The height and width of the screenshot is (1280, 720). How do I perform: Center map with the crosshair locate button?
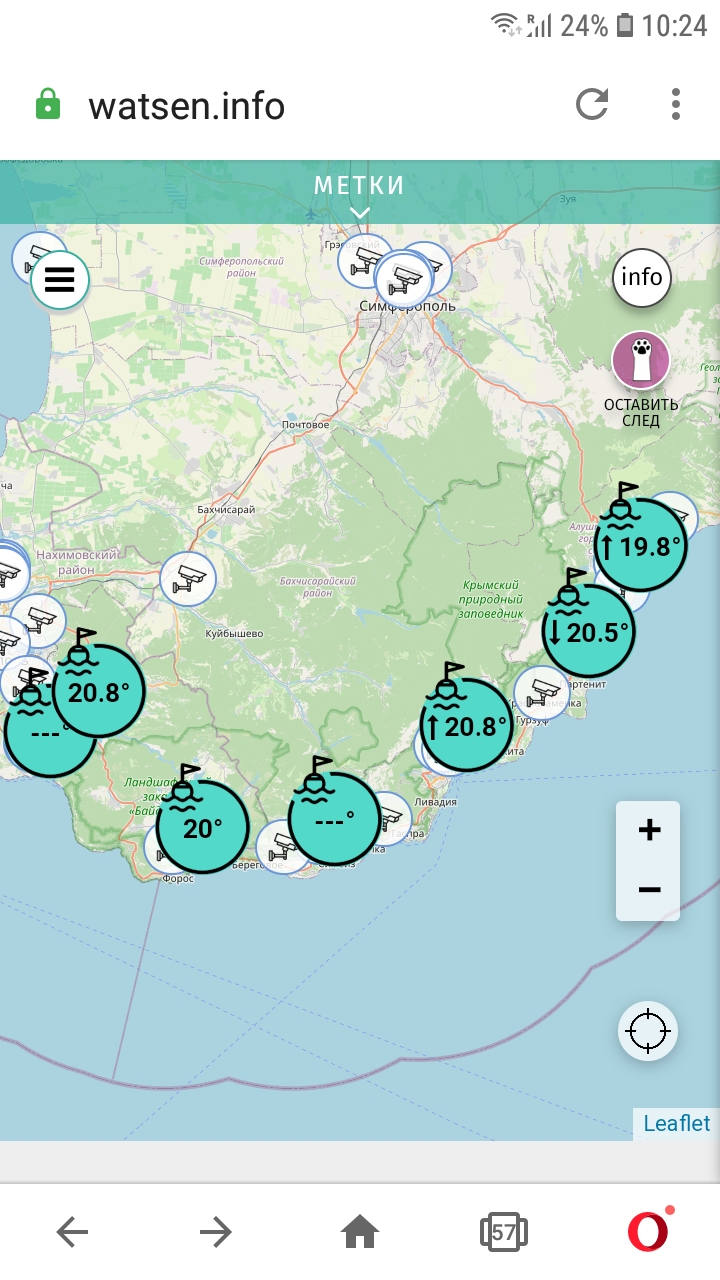[x=647, y=1030]
